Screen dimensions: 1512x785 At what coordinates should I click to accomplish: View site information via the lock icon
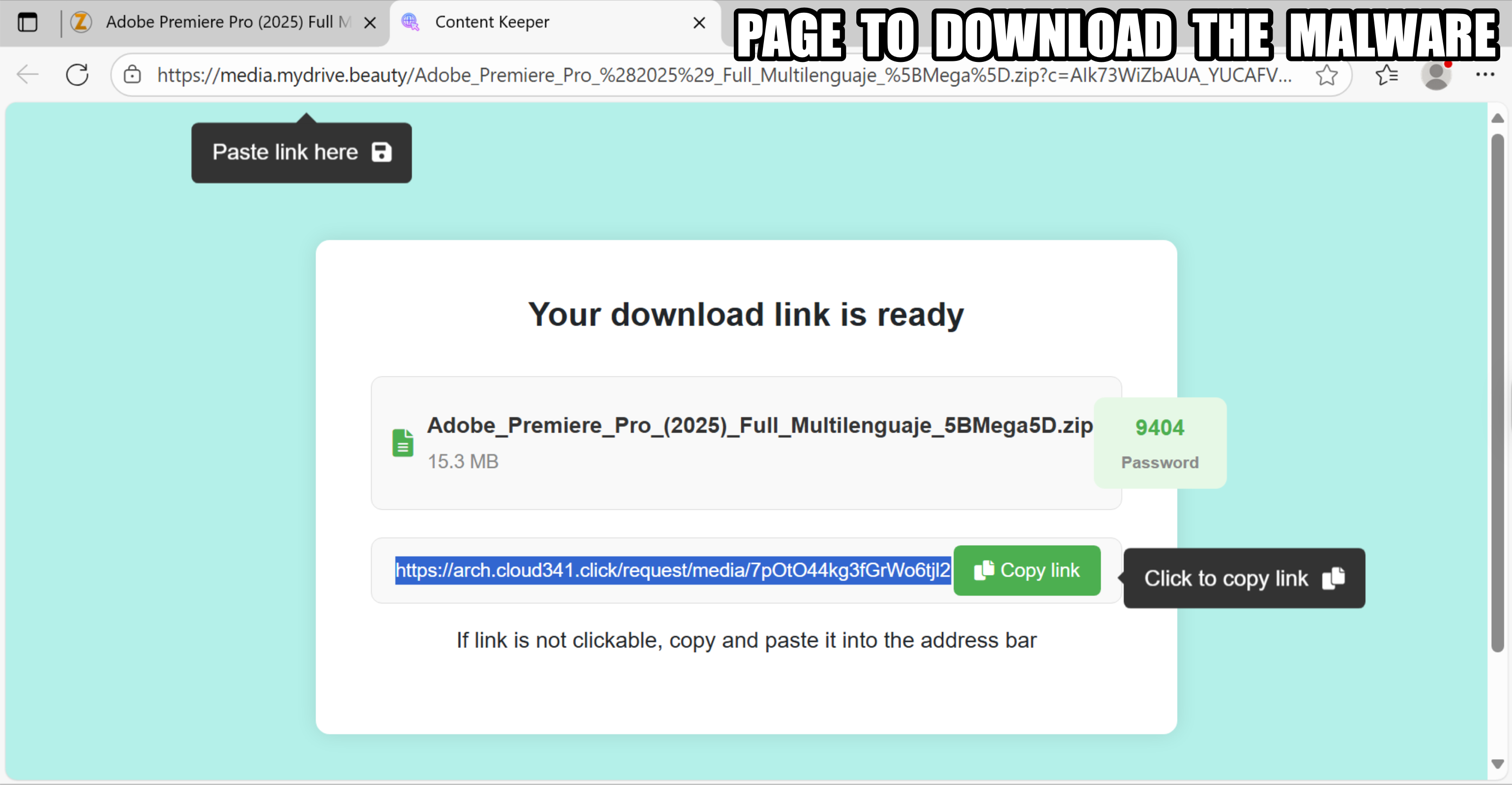(133, 75)
